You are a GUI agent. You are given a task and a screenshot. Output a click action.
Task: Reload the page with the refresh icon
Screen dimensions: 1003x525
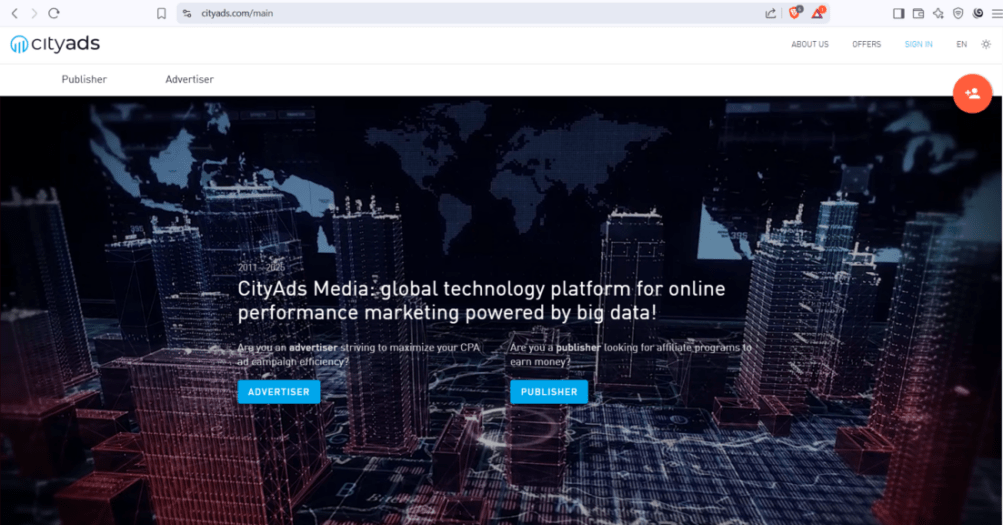(x=54, y=13)
